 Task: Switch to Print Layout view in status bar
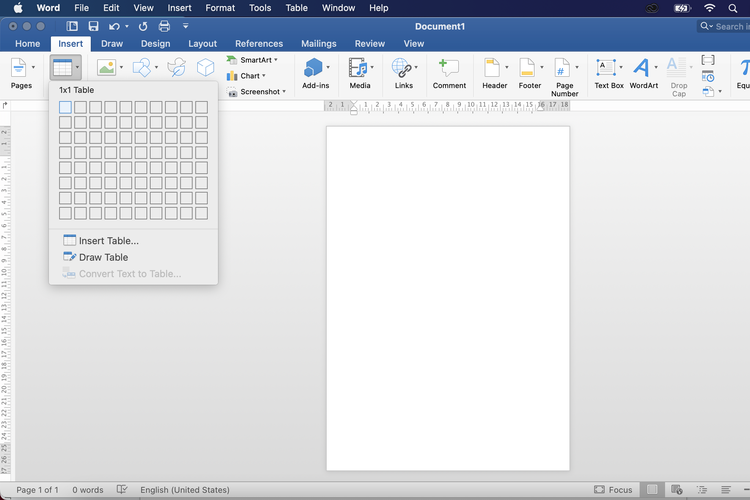652,490
